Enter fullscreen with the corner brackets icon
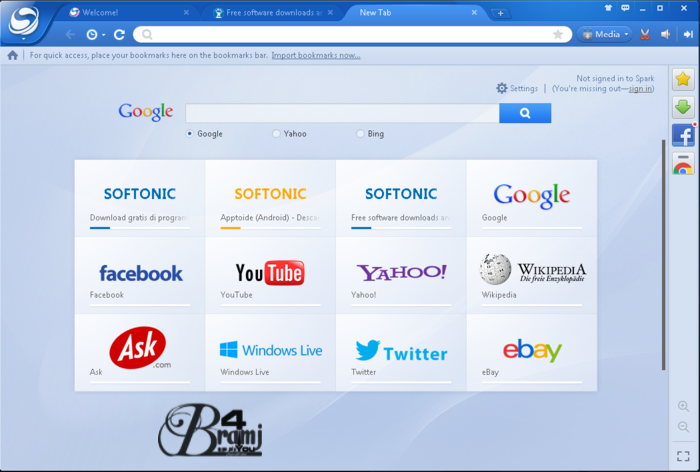This screenshot has height=472, width=700. 683,456
